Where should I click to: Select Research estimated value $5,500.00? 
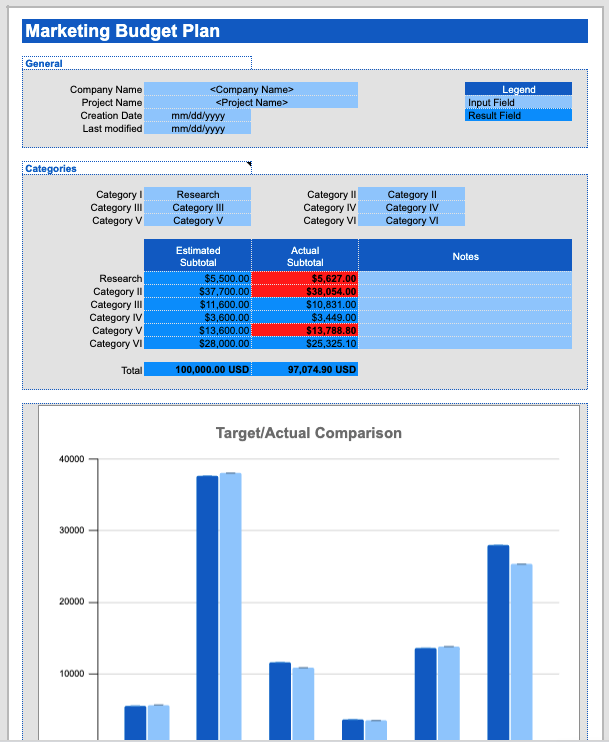(198, 278)
